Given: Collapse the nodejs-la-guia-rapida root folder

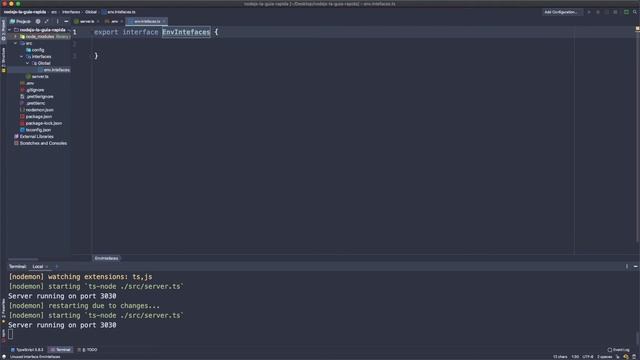Looking at the screenshot, I should [x=10, y=30].
